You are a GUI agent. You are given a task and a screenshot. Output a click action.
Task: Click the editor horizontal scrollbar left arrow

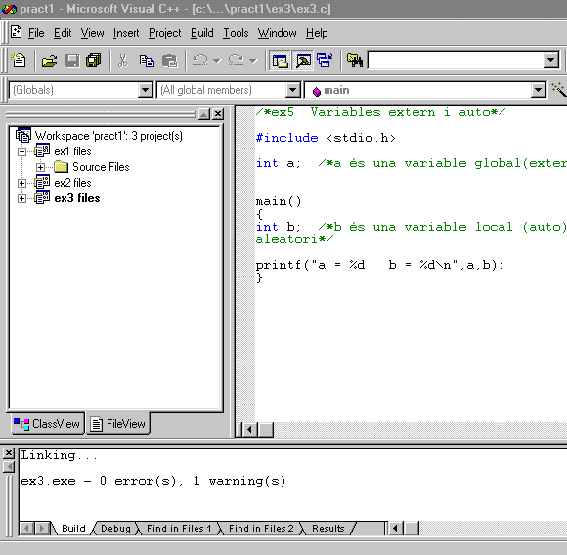click(x=249, y=430)
